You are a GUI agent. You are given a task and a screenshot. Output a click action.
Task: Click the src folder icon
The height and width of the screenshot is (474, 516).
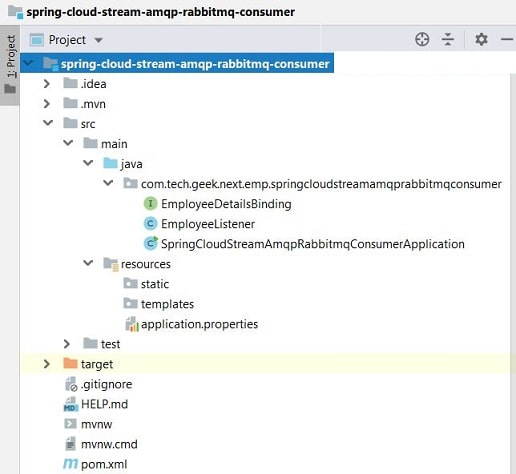coord(70,123)
